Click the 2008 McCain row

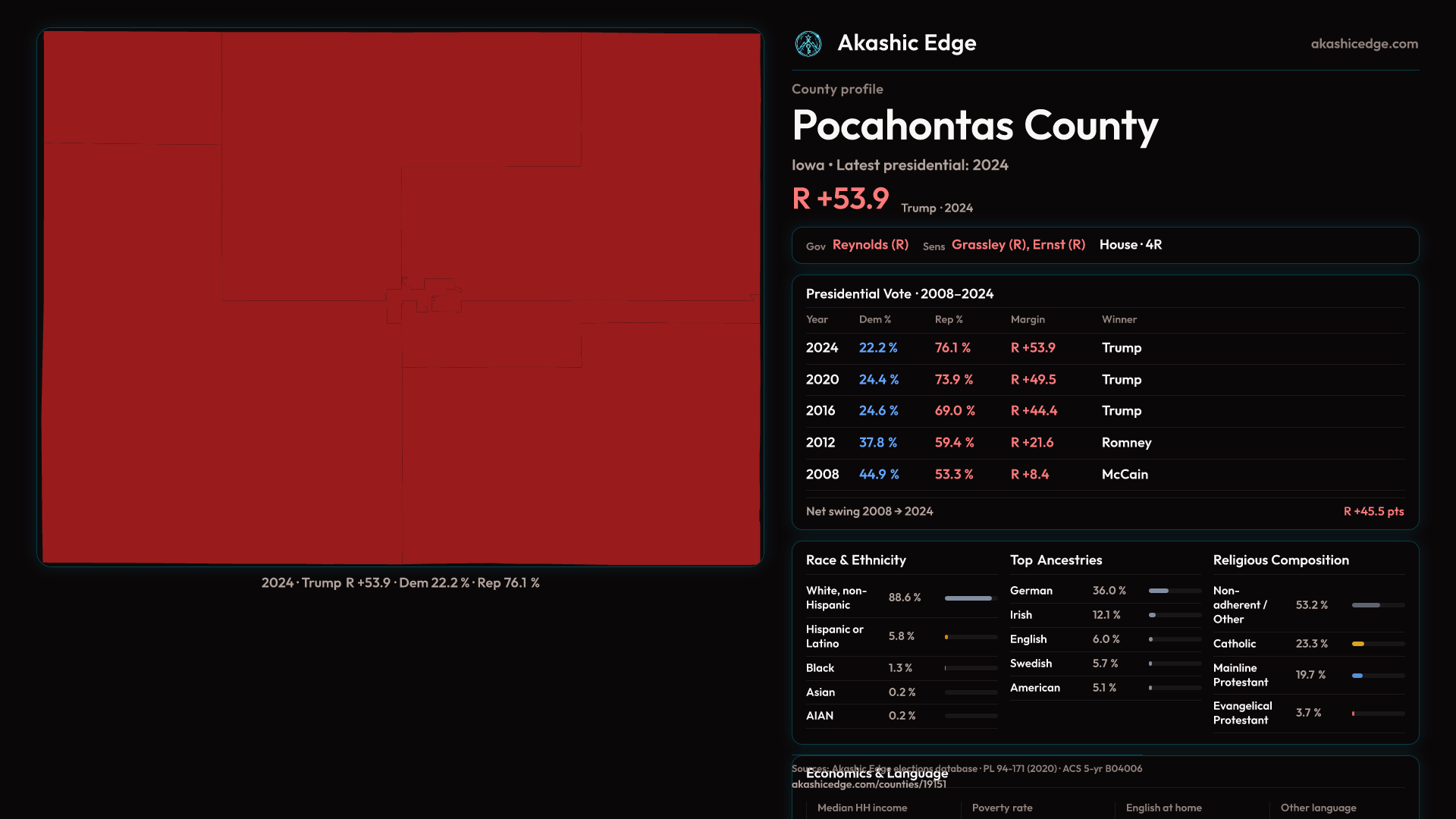click(1104, 475)
